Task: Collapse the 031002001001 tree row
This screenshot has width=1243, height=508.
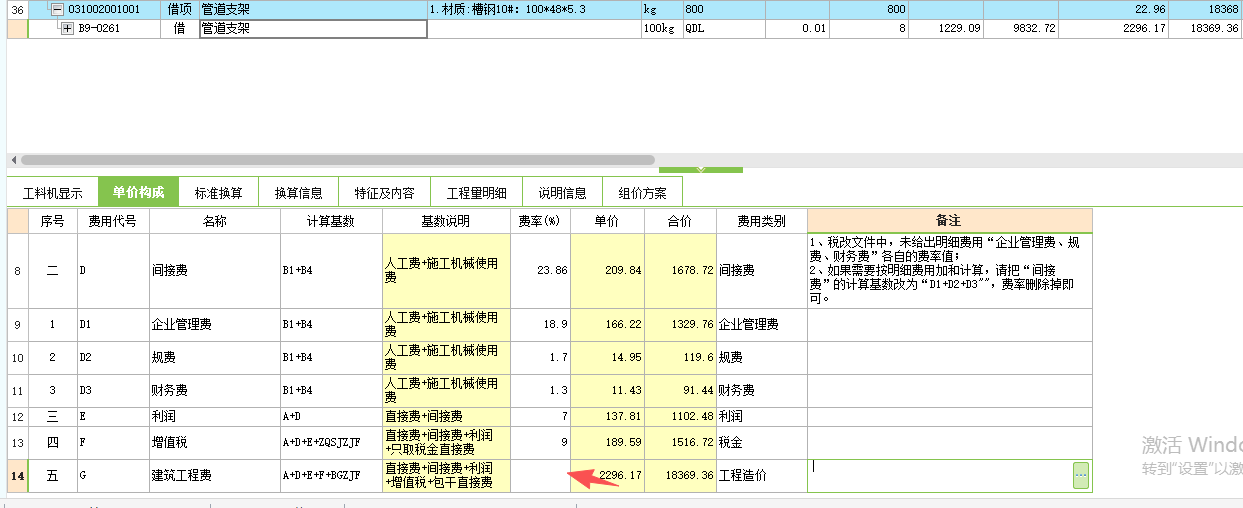Action: pos(57,9)
